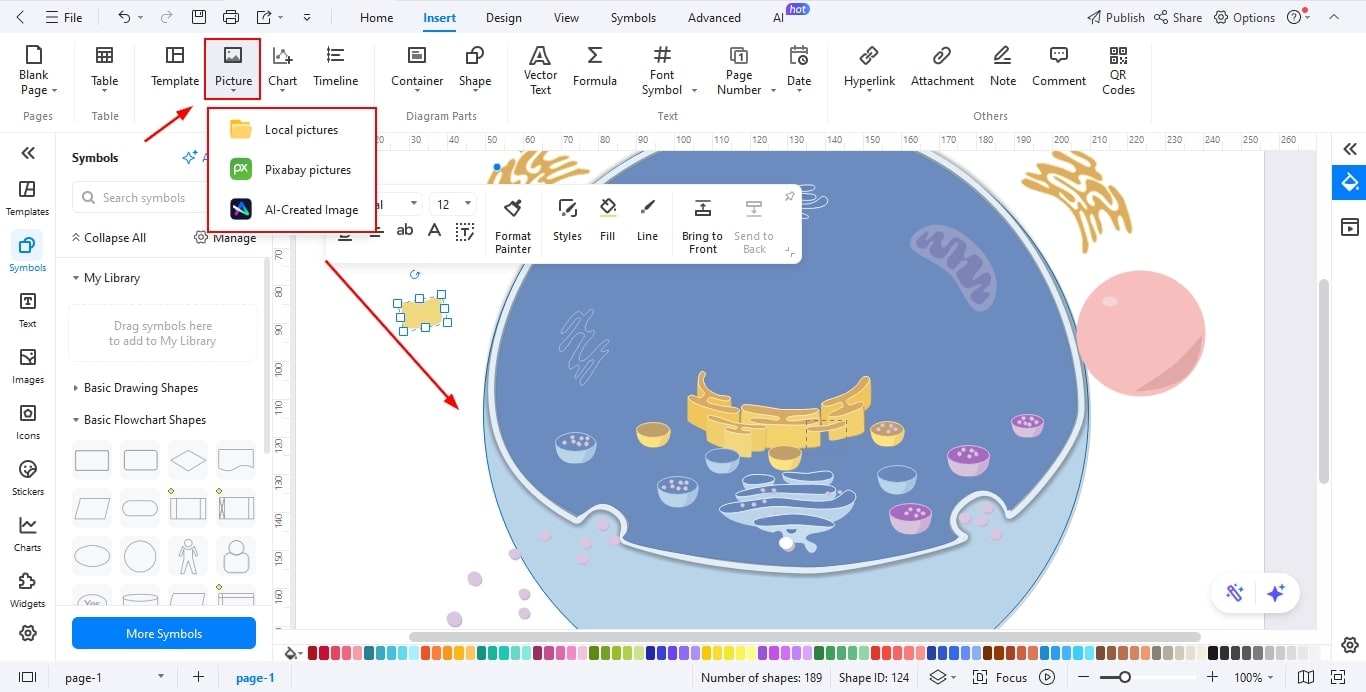
Task: Switch to the Advanced tab
Action: pyautogui.click(x=714, y=18)
